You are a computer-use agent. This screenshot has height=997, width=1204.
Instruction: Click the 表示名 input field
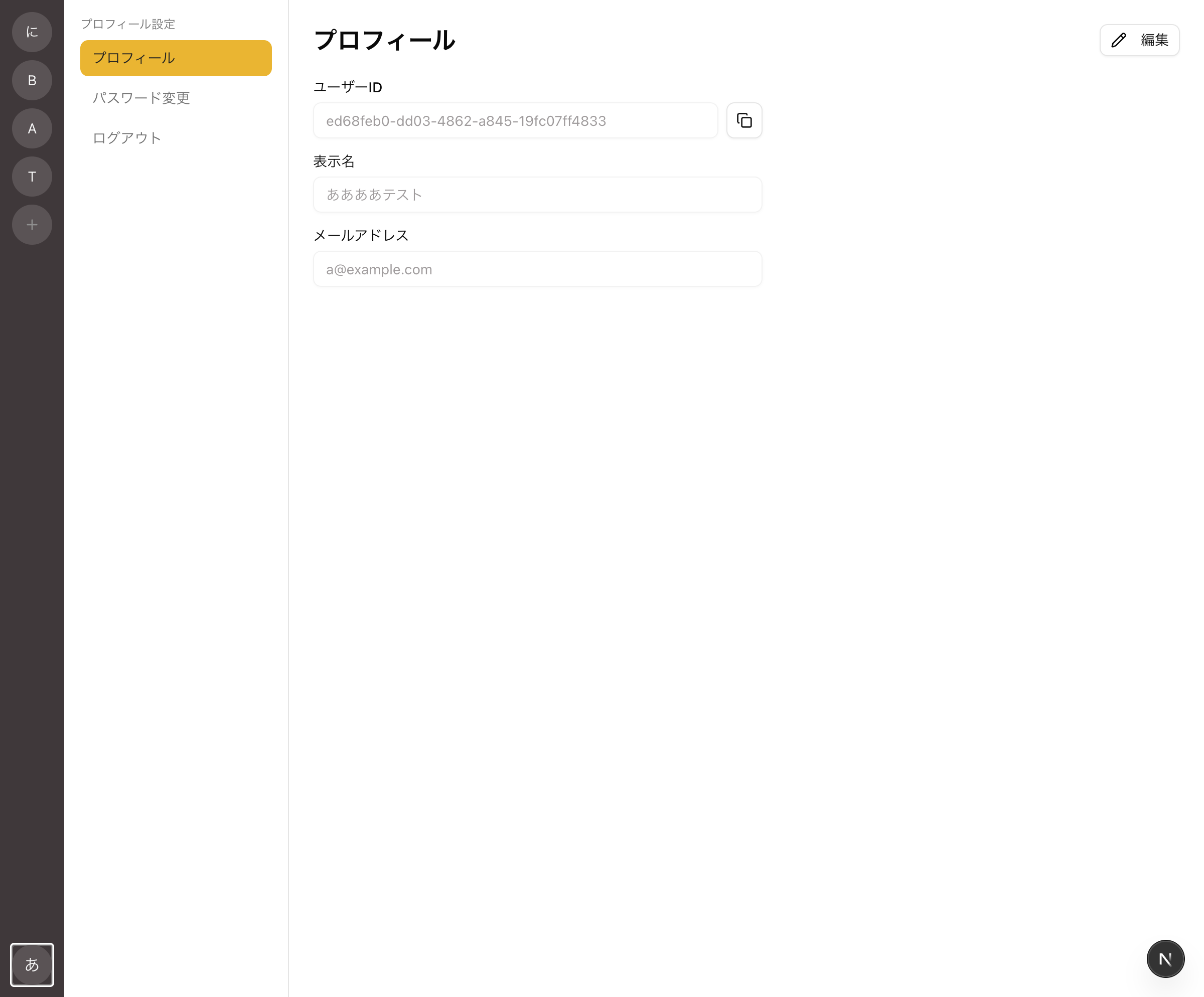click(538, 194)
